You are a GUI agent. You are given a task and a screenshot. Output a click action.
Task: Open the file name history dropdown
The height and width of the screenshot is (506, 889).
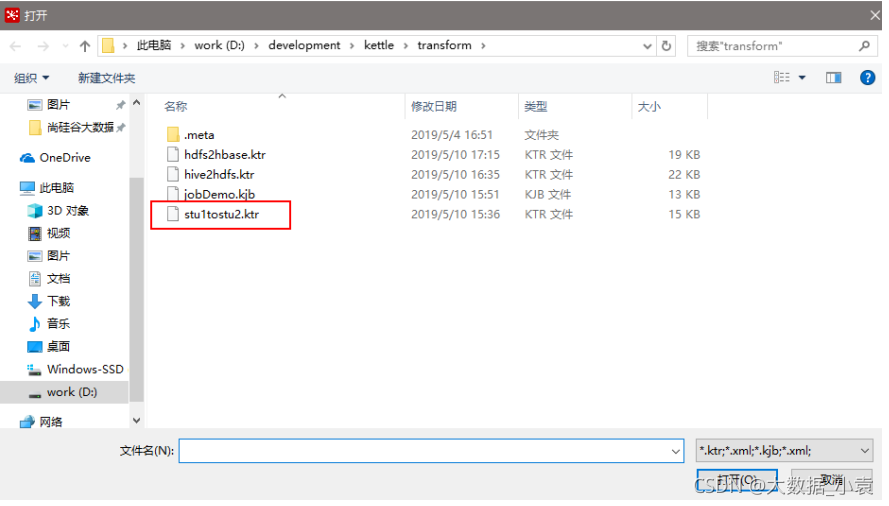(675, 452)
